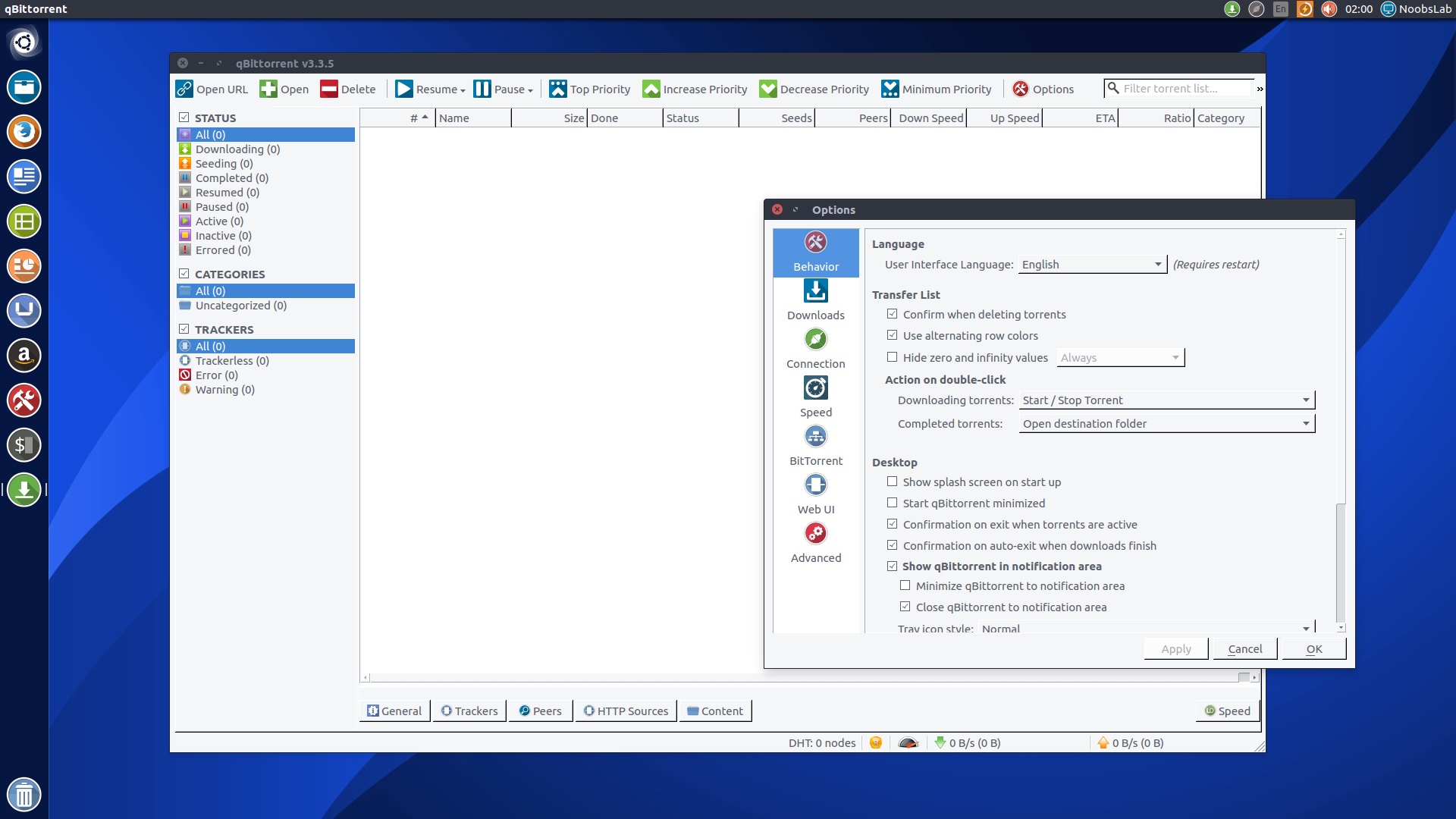Switch to the HTTP Sources tab
This screenshot has height=819, width=1456.
click(626, 711)
